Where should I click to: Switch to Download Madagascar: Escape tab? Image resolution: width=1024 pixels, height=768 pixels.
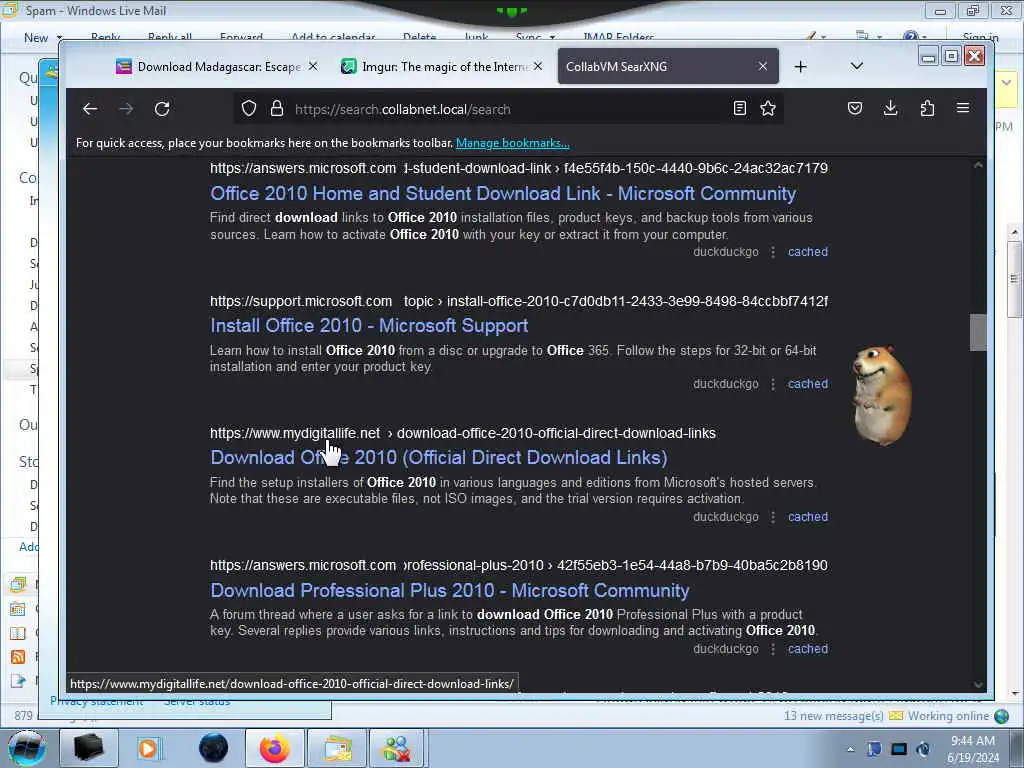coord(208,67)
